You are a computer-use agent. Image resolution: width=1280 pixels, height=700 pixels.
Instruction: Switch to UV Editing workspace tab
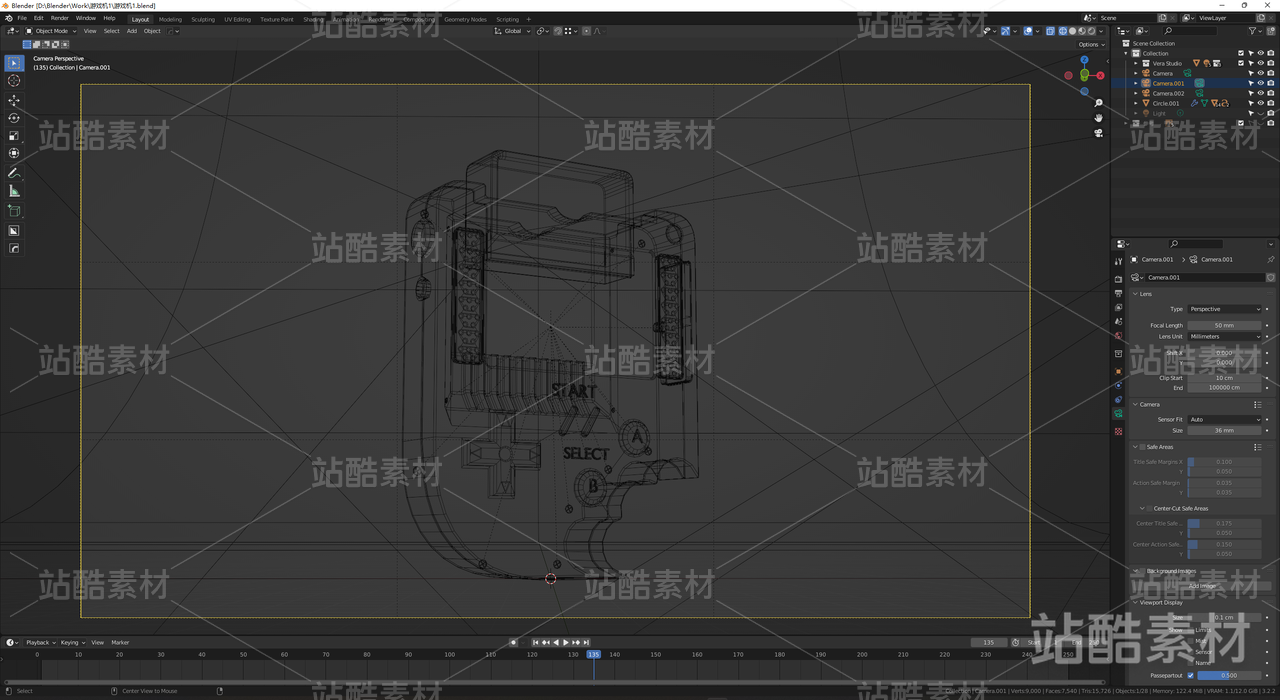click(x=237, y=19)
